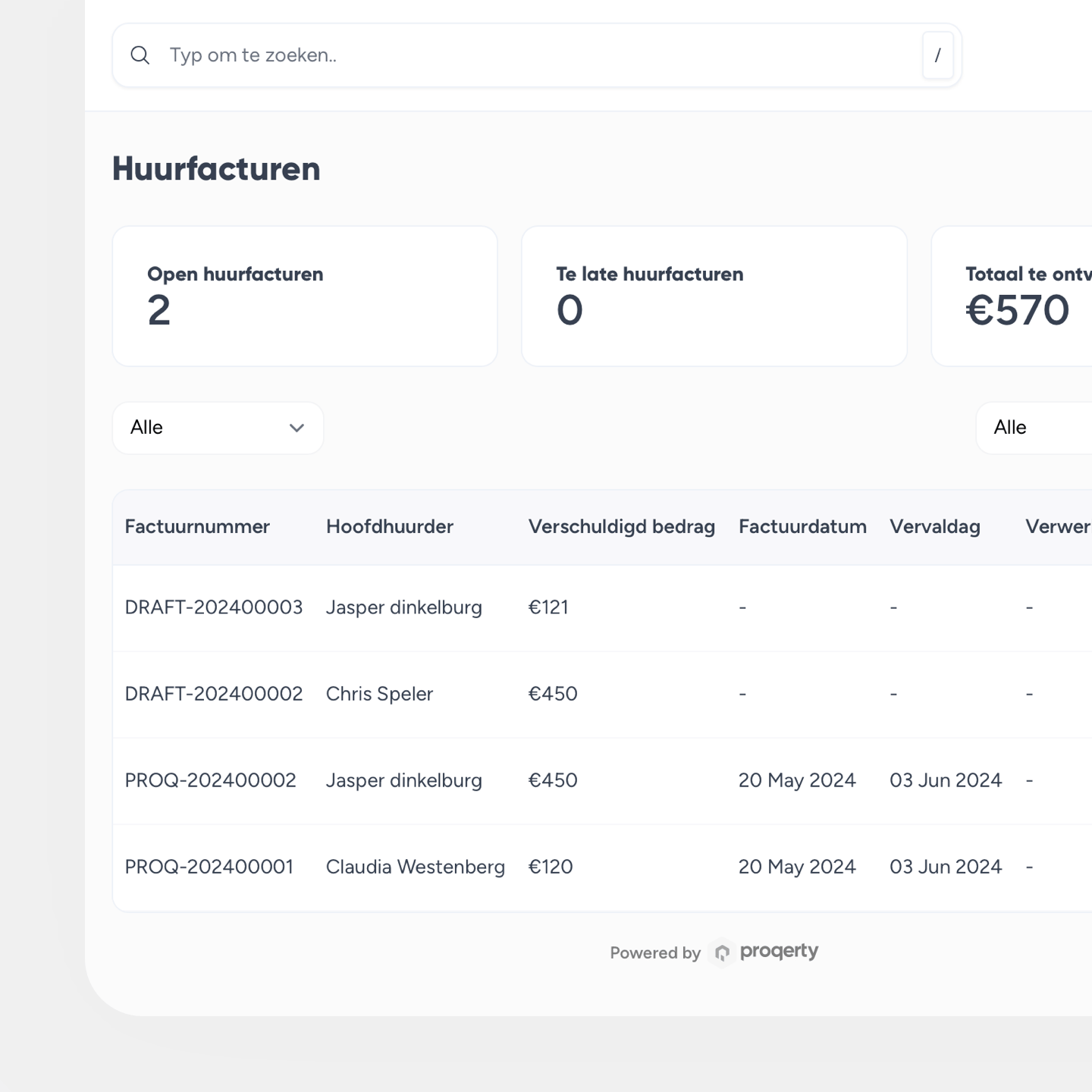
Task: Click 'Jasper dinkelburg' in PROQ-202400002 row
Action: pos(404,780)
